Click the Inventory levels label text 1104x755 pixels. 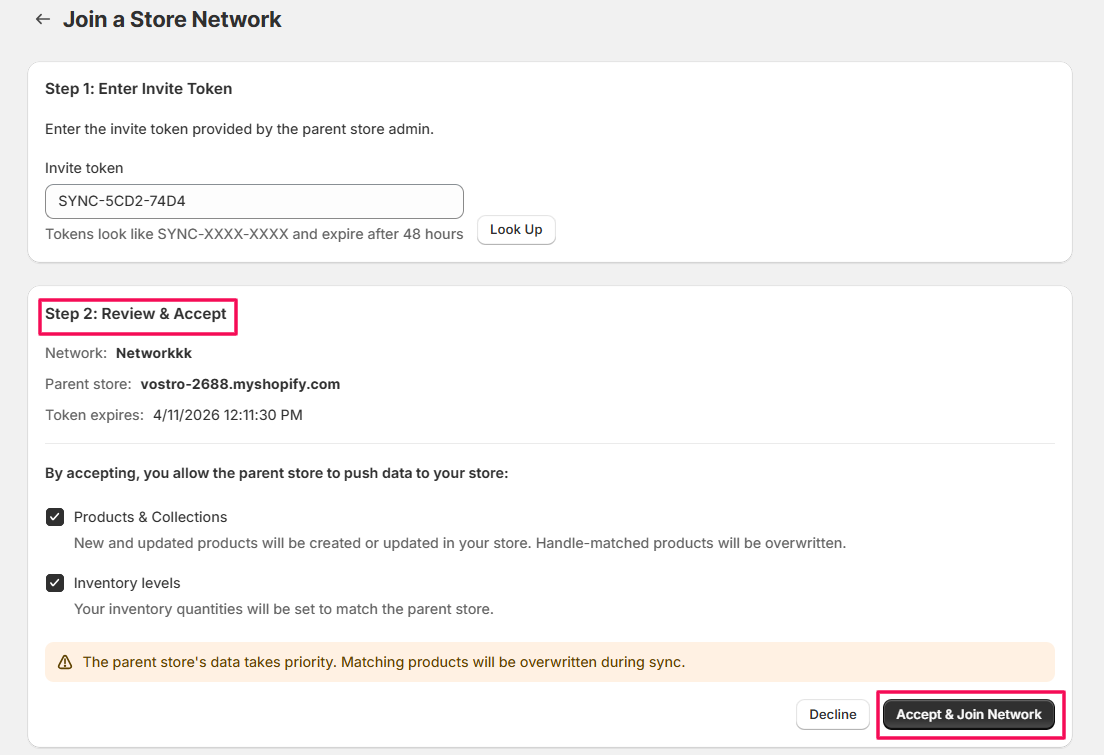point(127,583)
